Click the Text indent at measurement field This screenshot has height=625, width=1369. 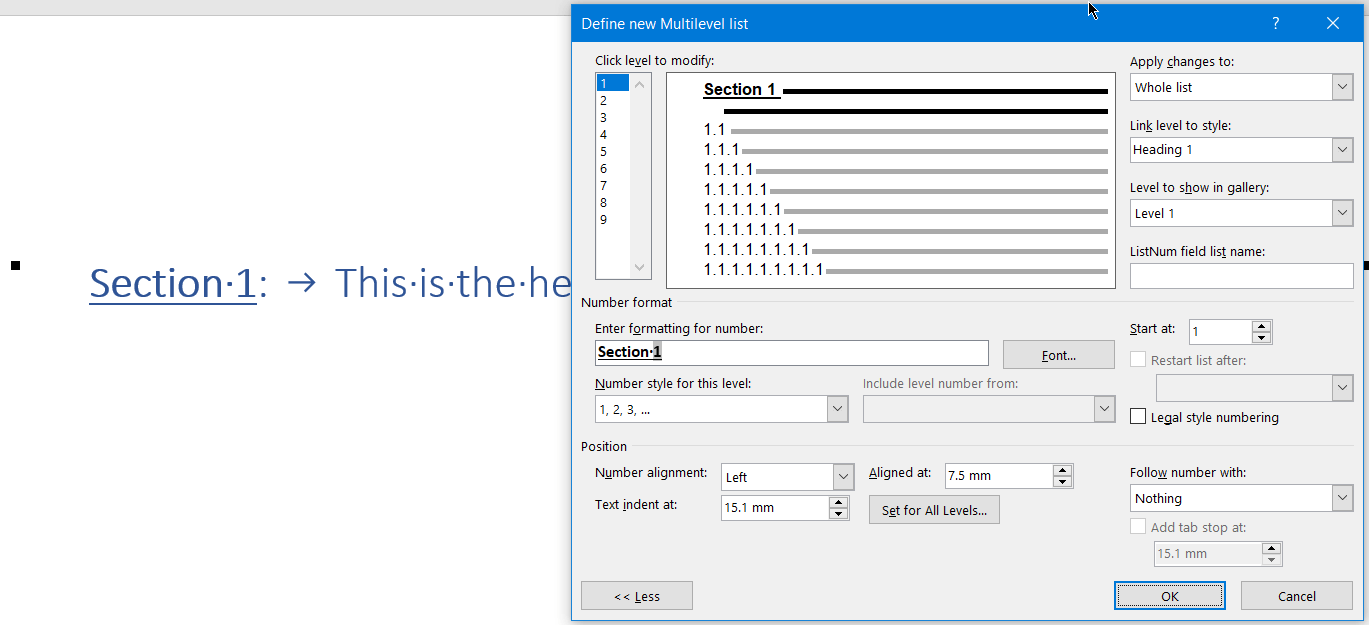point(775,507)
